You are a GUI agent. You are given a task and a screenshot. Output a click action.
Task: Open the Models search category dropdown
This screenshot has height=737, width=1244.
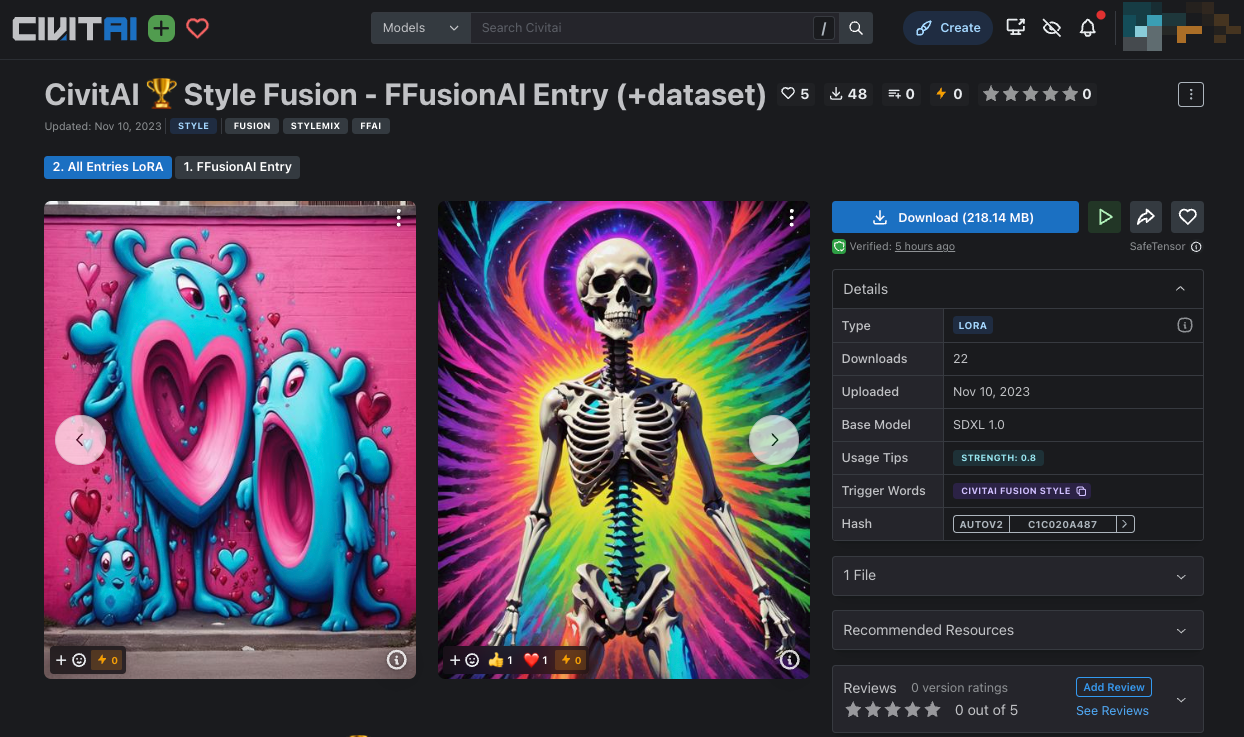click(x=420, y=28)
